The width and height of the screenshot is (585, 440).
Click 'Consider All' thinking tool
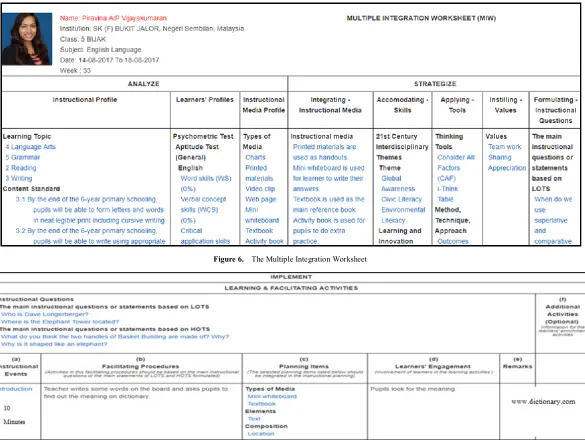click(x=456, y=157)
